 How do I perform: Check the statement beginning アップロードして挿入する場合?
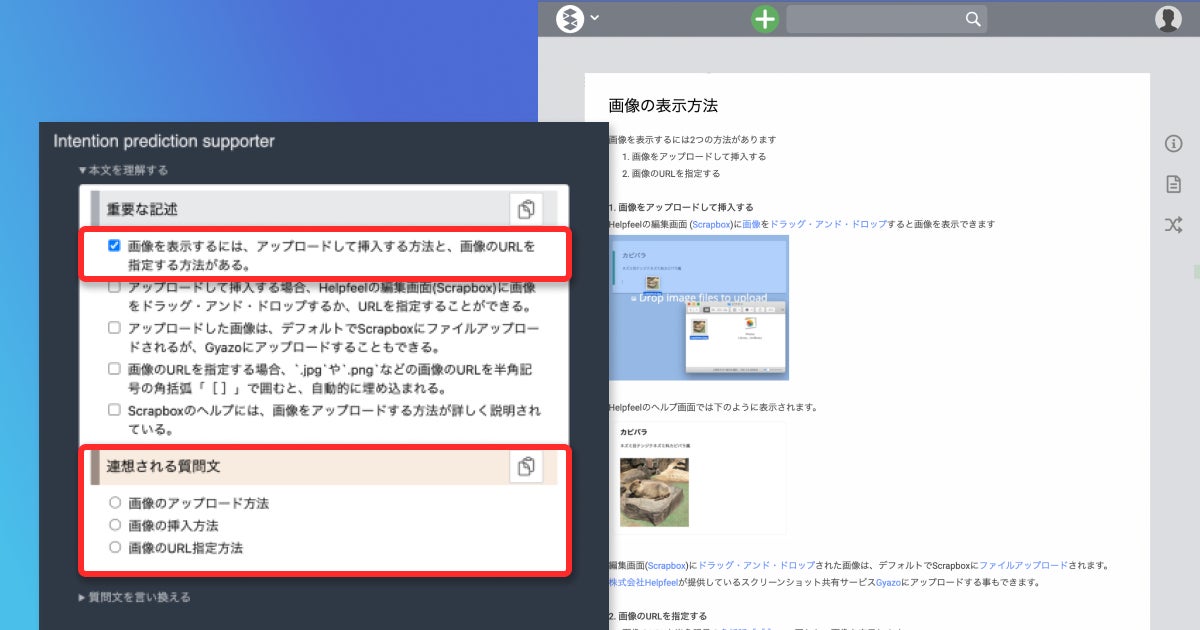tap(114, 286)
